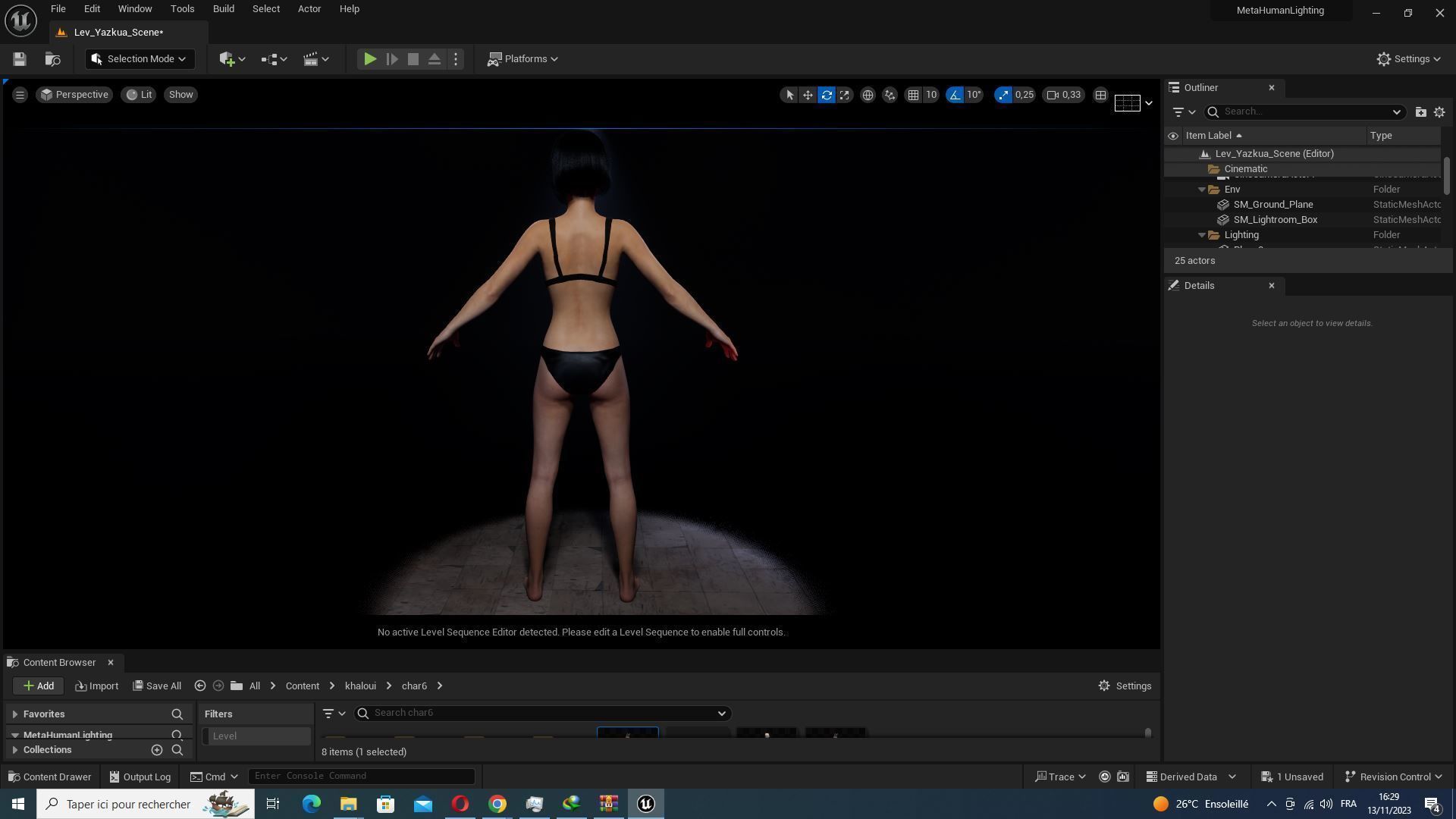1456x819 pixels.
Task: Open the Outliner filter options icon
Action: click(1183, 112)
